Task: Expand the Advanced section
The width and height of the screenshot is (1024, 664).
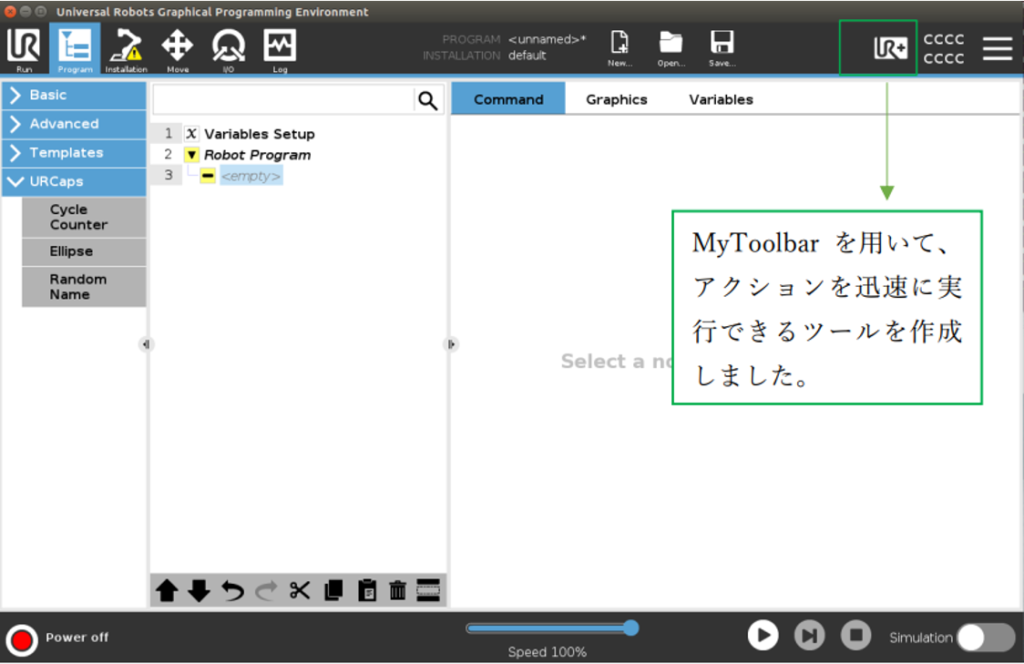Action: pos(74,124)
